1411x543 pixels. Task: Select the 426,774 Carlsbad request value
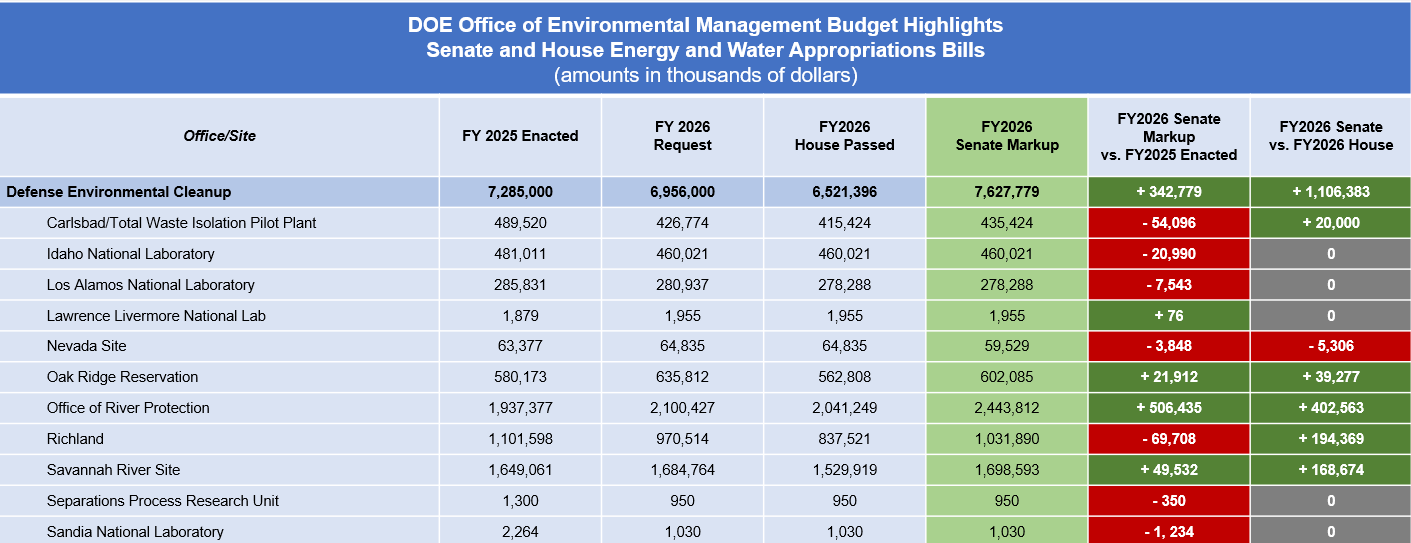[683, 223]
